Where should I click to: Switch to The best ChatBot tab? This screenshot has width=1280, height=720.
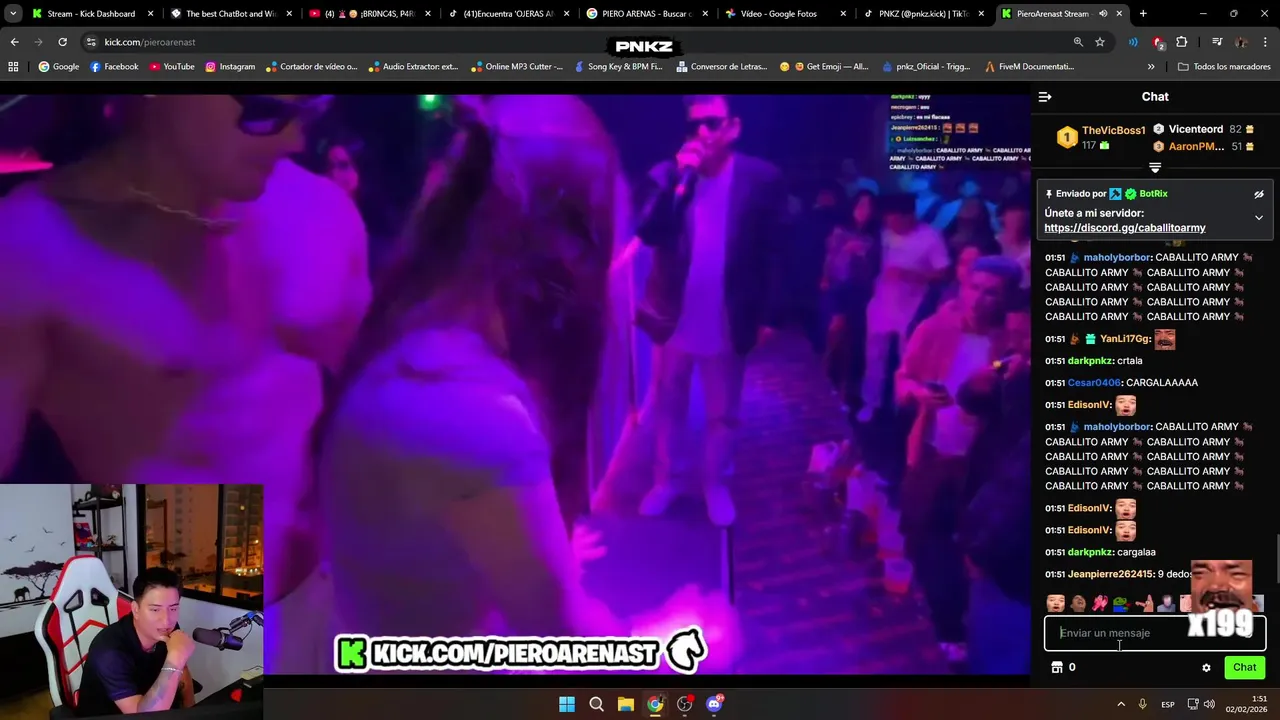click(x=230, y=14)
